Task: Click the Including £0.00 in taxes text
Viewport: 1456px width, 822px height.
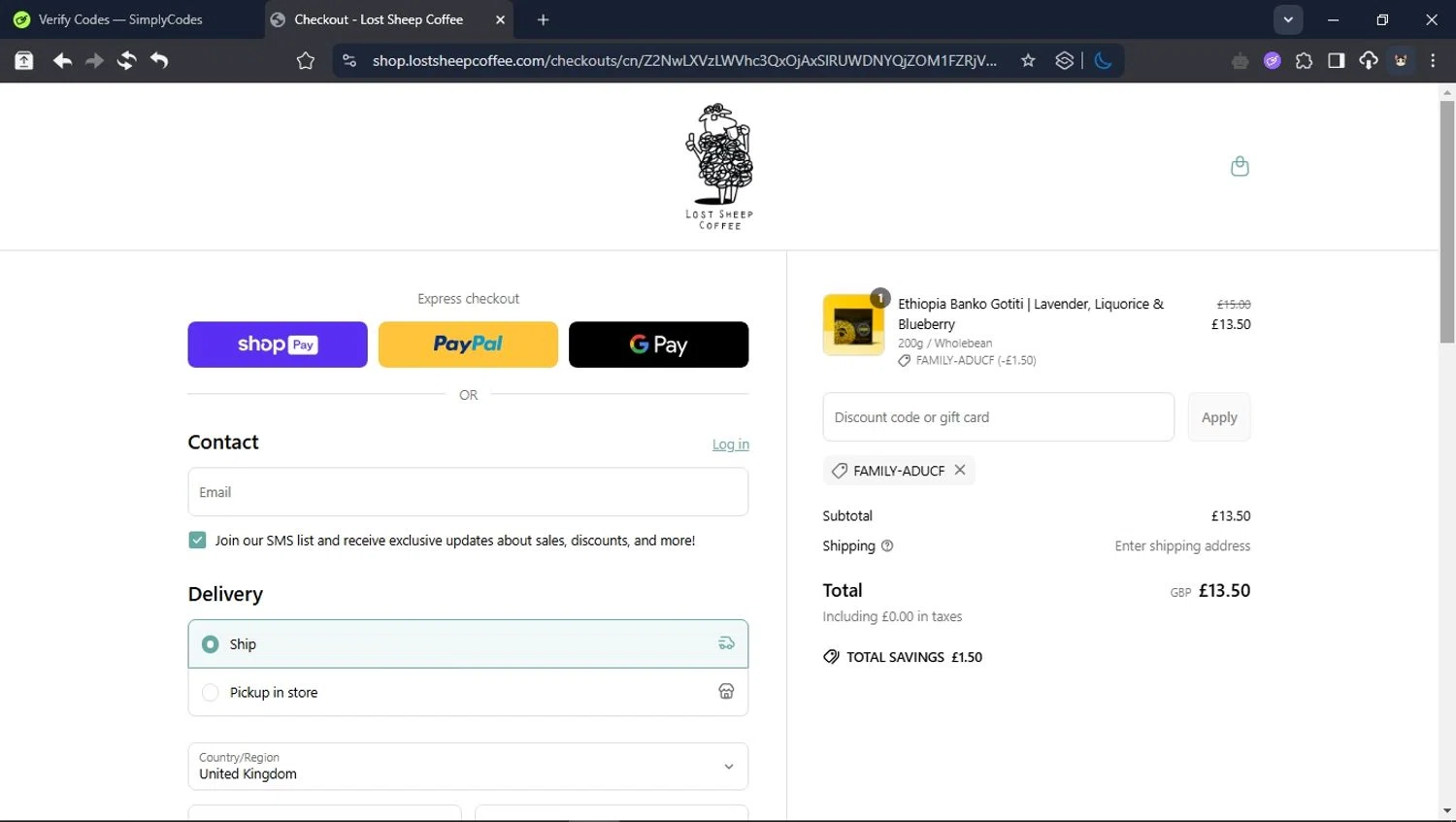Action: click(892, 616)
